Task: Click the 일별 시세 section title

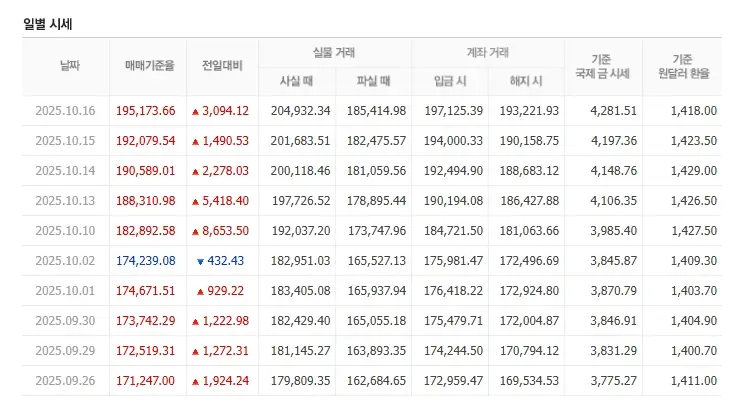Action: 48,23
